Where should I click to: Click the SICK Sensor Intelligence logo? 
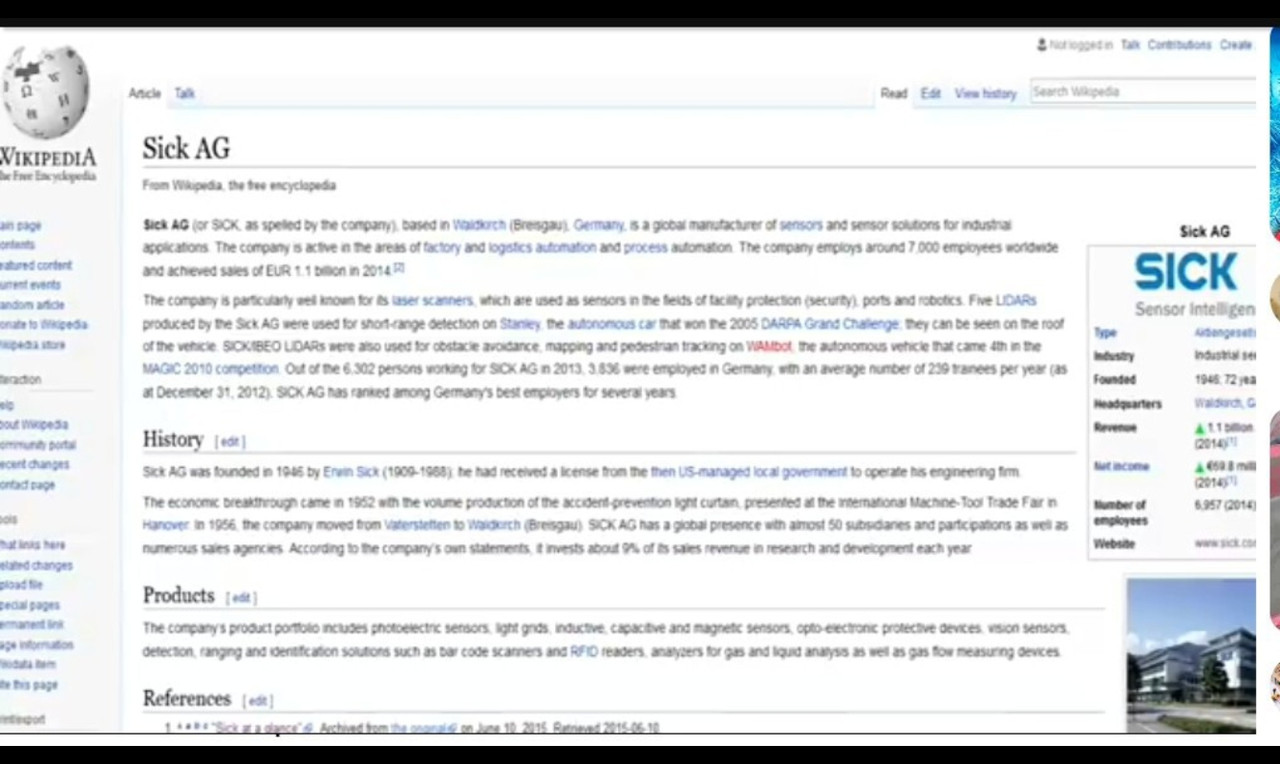pos(1194,283)
